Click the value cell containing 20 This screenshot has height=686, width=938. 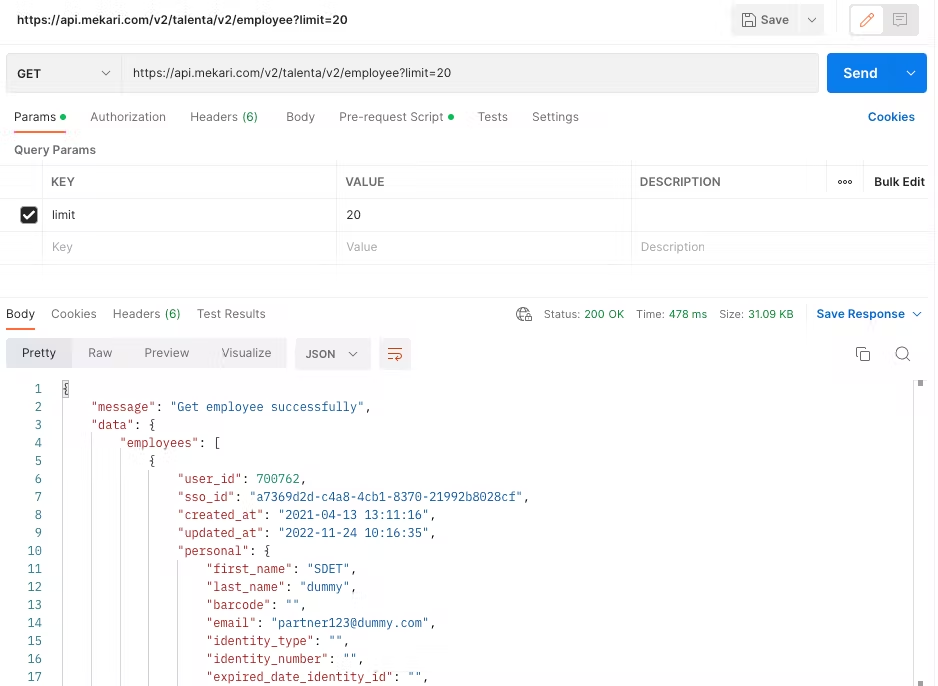[483, 215]
